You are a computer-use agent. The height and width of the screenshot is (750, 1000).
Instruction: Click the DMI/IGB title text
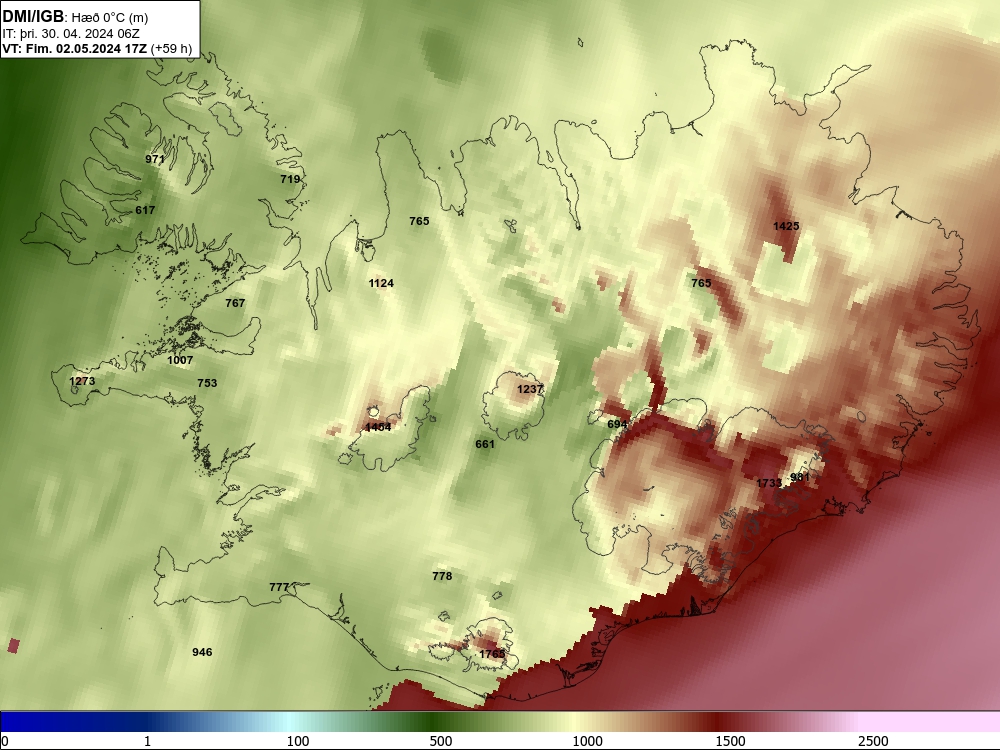click(33, 16)
